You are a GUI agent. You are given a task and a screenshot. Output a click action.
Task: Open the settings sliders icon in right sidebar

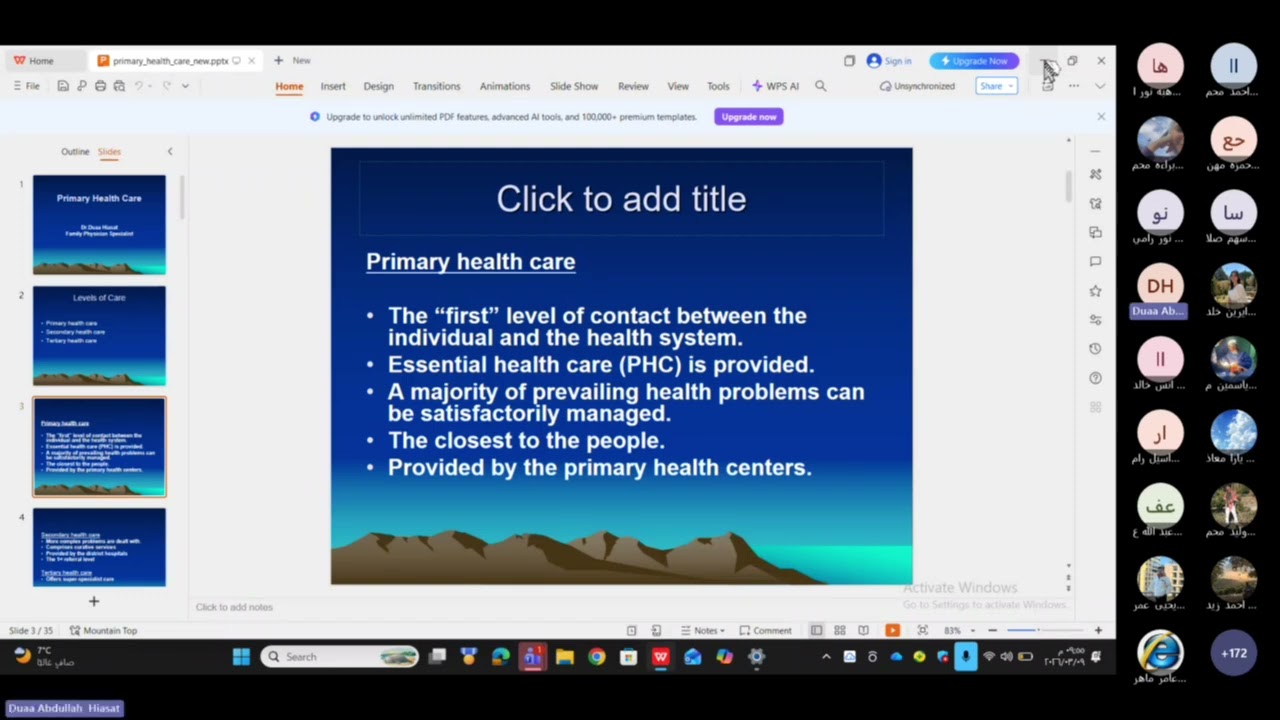(1095, 319)
